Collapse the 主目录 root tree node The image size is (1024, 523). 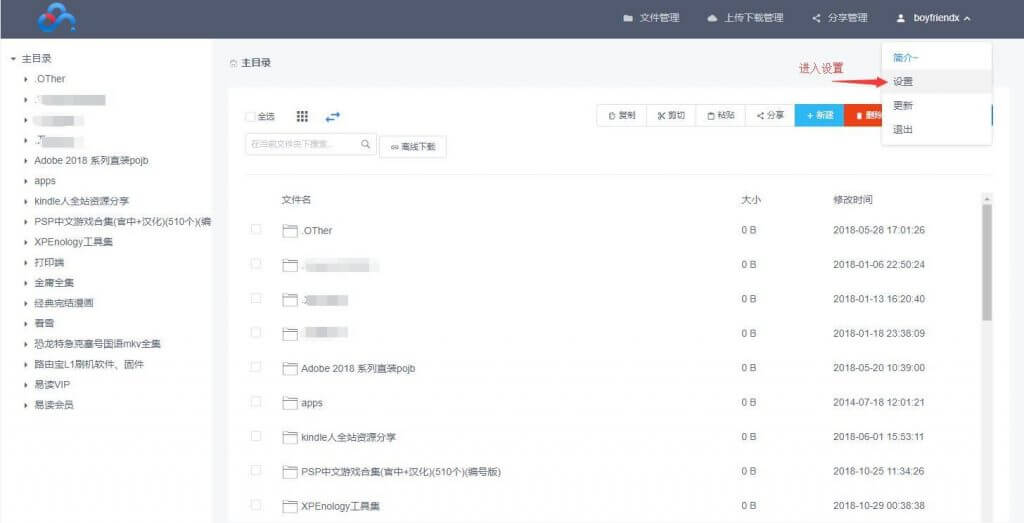click(13, 59)
